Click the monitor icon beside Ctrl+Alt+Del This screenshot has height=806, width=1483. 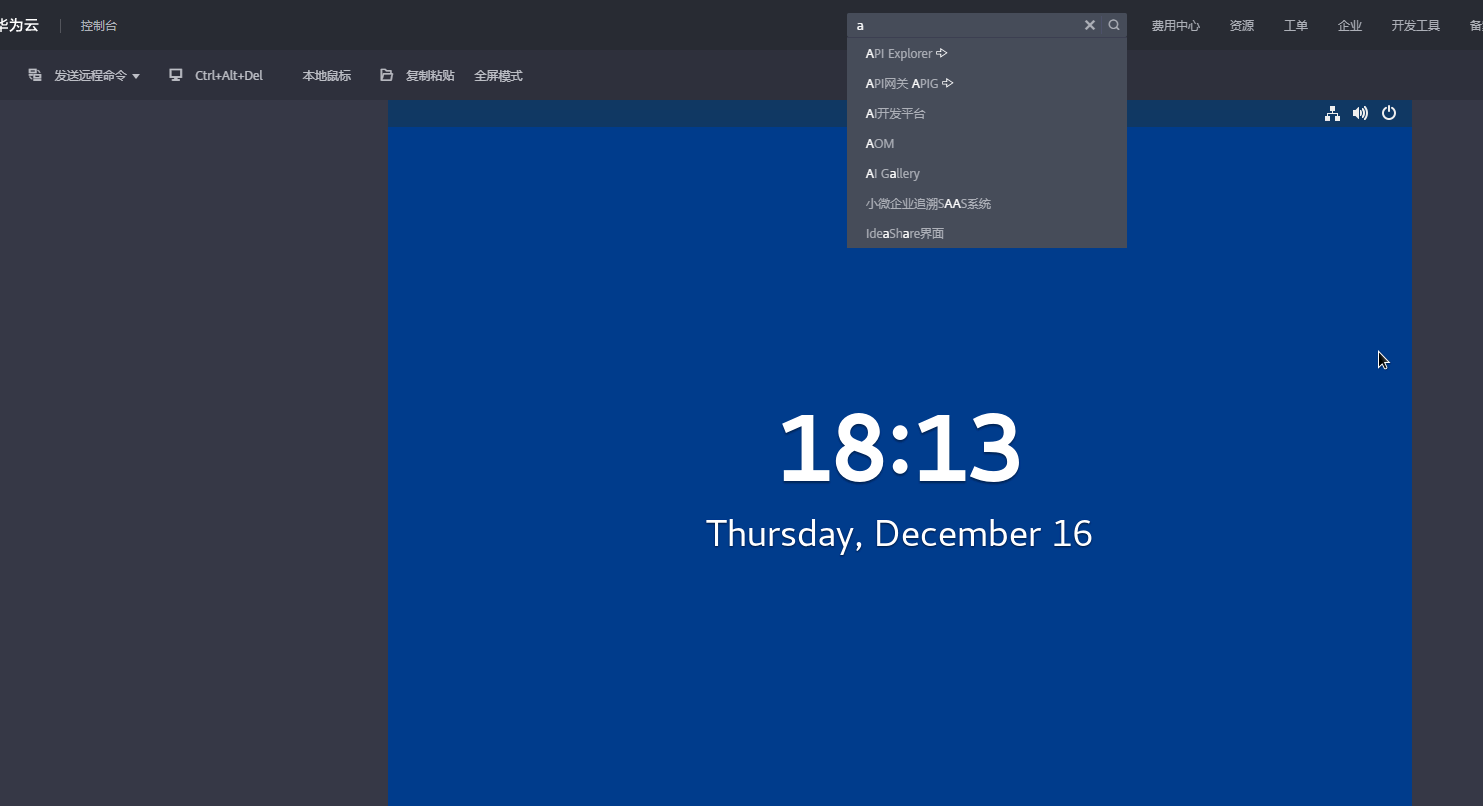click(x=176, y=75)
